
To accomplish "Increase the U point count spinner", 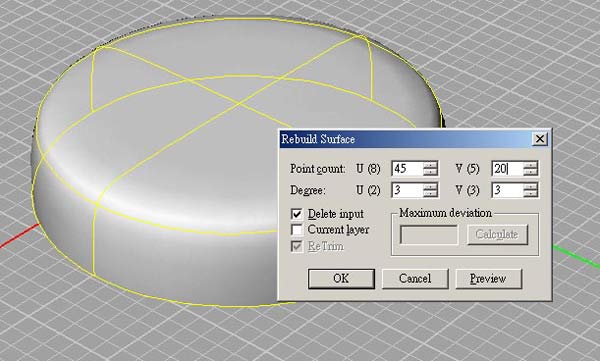I will pyautogui.click(x=430, y=165).
